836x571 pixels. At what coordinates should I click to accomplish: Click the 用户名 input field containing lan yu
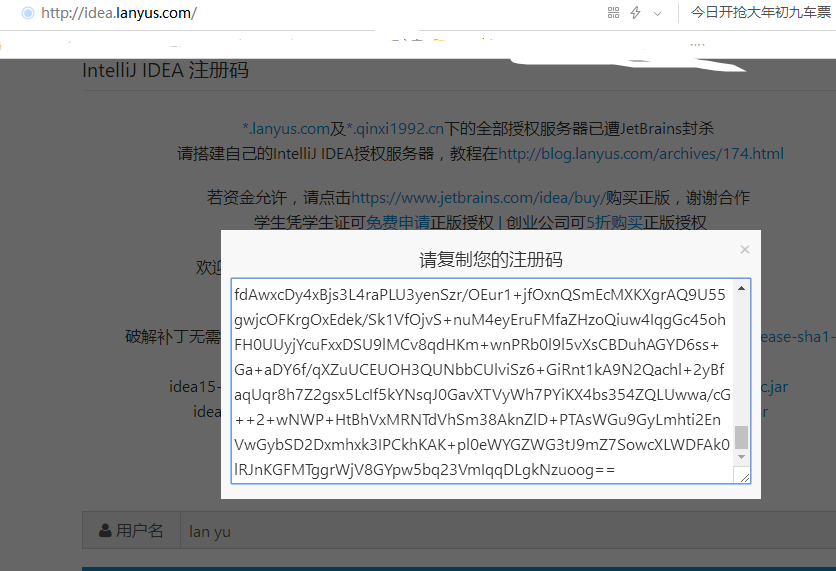click(x=508, y=530)
